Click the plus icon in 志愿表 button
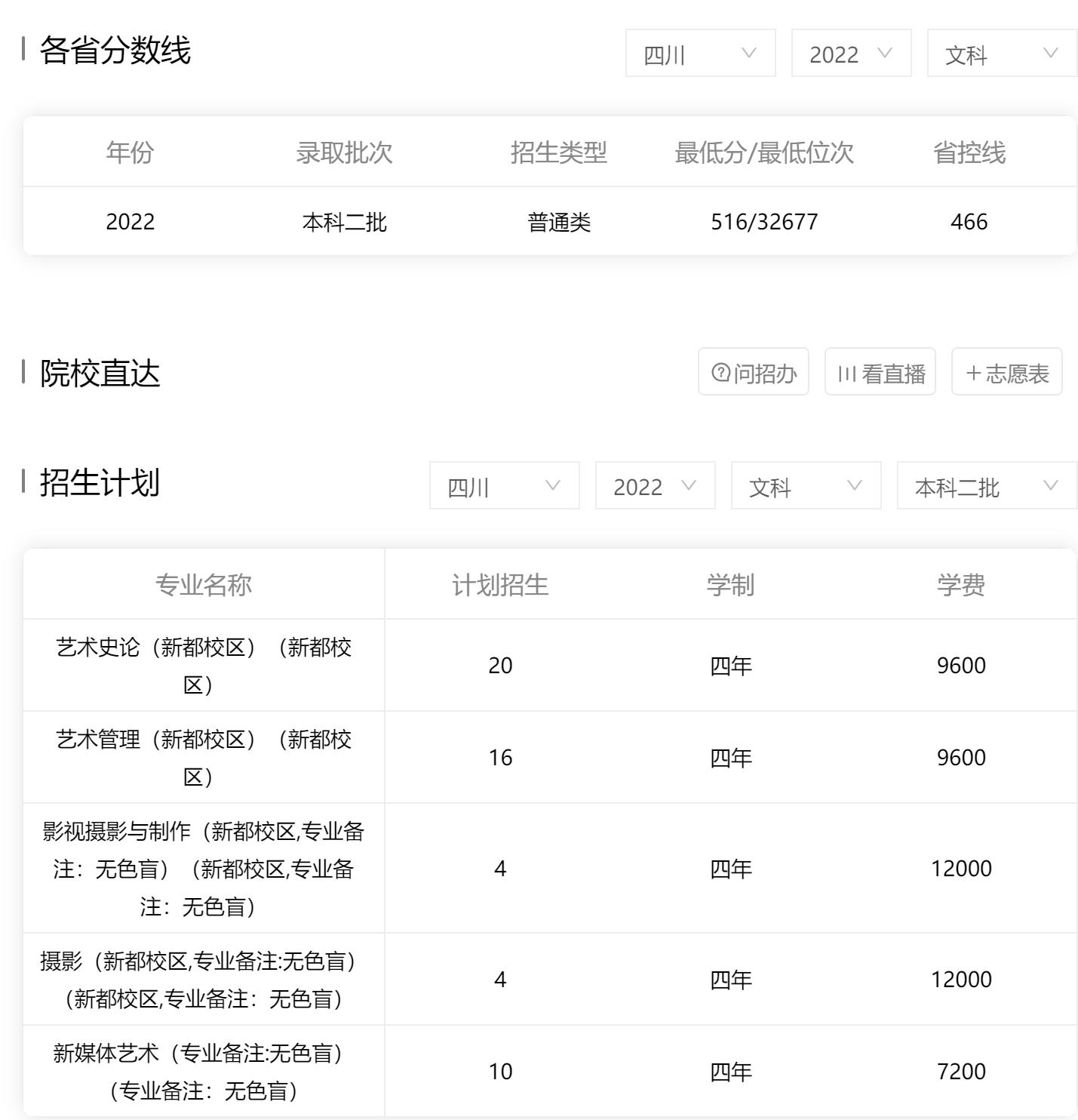The width and height of the screenshot is (1078, 1120). pyautogui.click(x=973, y=371)
